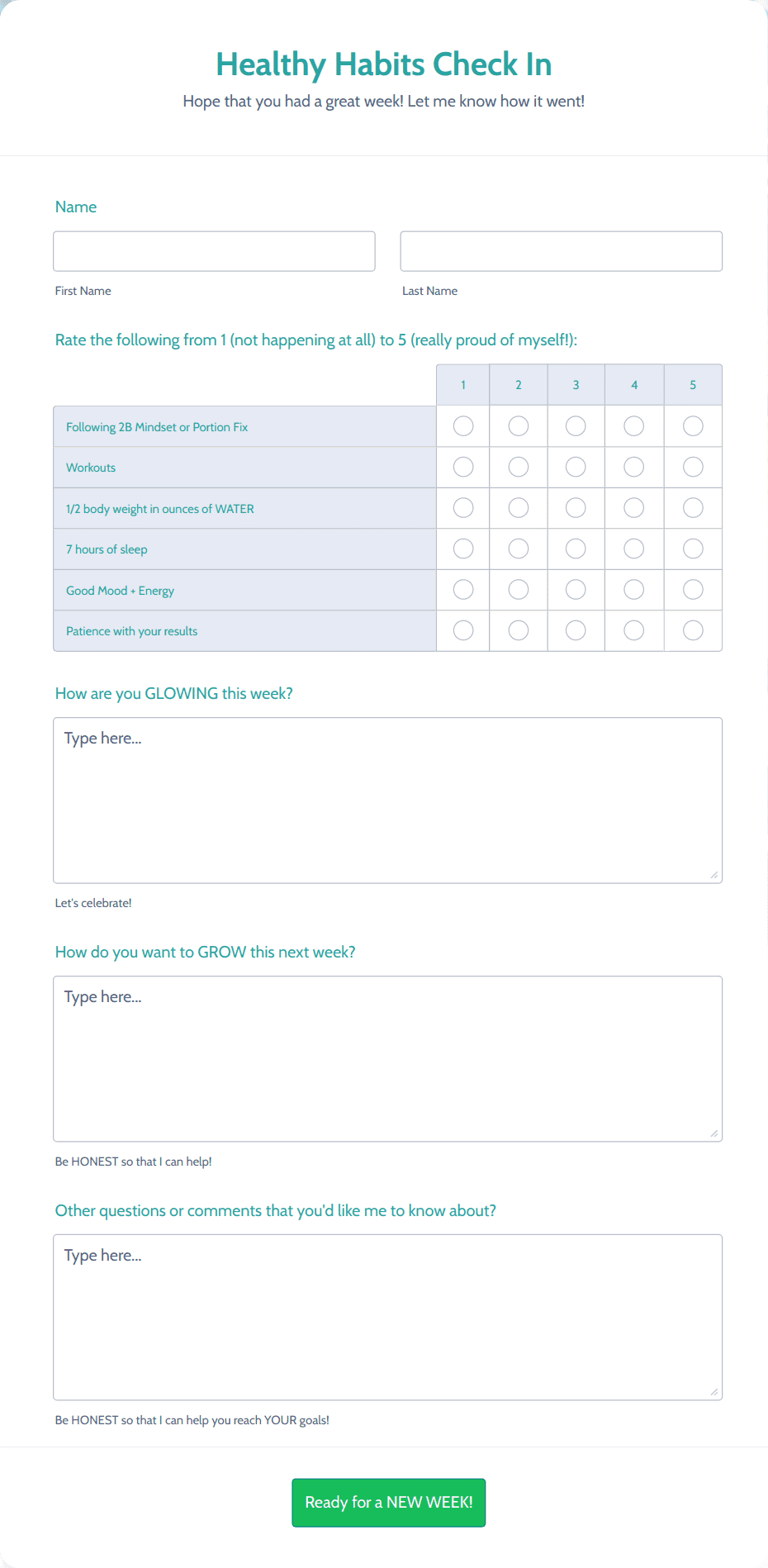Screen dimensions: 768x1568
Task: Click the column header labeled 5
Action: pos(693,384)
